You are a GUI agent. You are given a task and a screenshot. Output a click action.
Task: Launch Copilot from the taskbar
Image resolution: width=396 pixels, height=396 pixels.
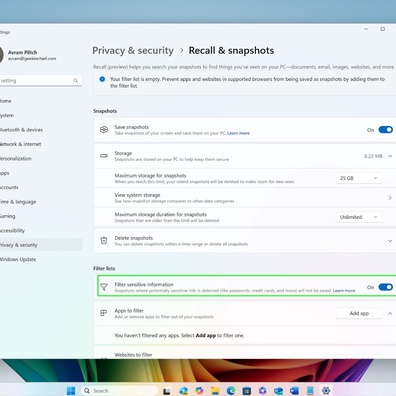(199, 391)
